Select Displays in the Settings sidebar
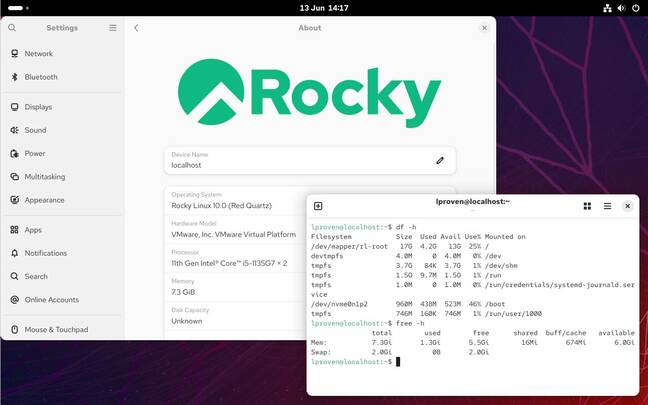The image size is (648, 405). [x=63, y=107]
